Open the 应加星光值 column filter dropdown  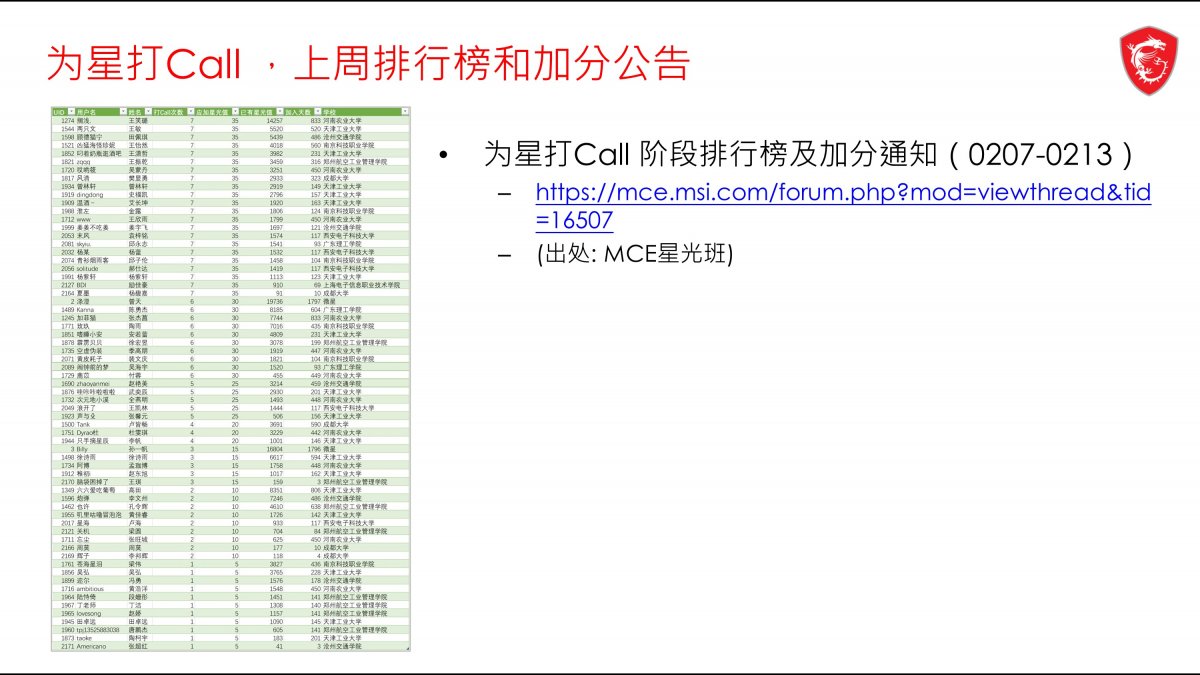click(x=235, y=112)
